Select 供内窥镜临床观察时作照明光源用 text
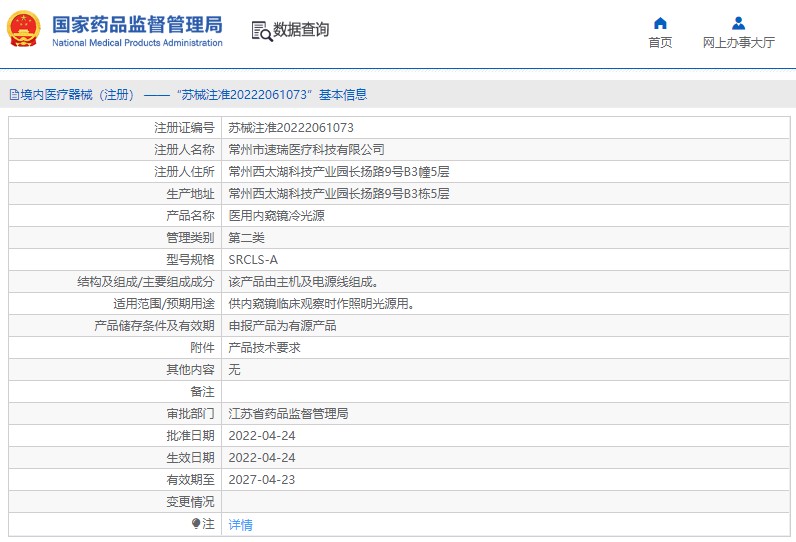This screenshot has height=542, width=796. point(321,303)
